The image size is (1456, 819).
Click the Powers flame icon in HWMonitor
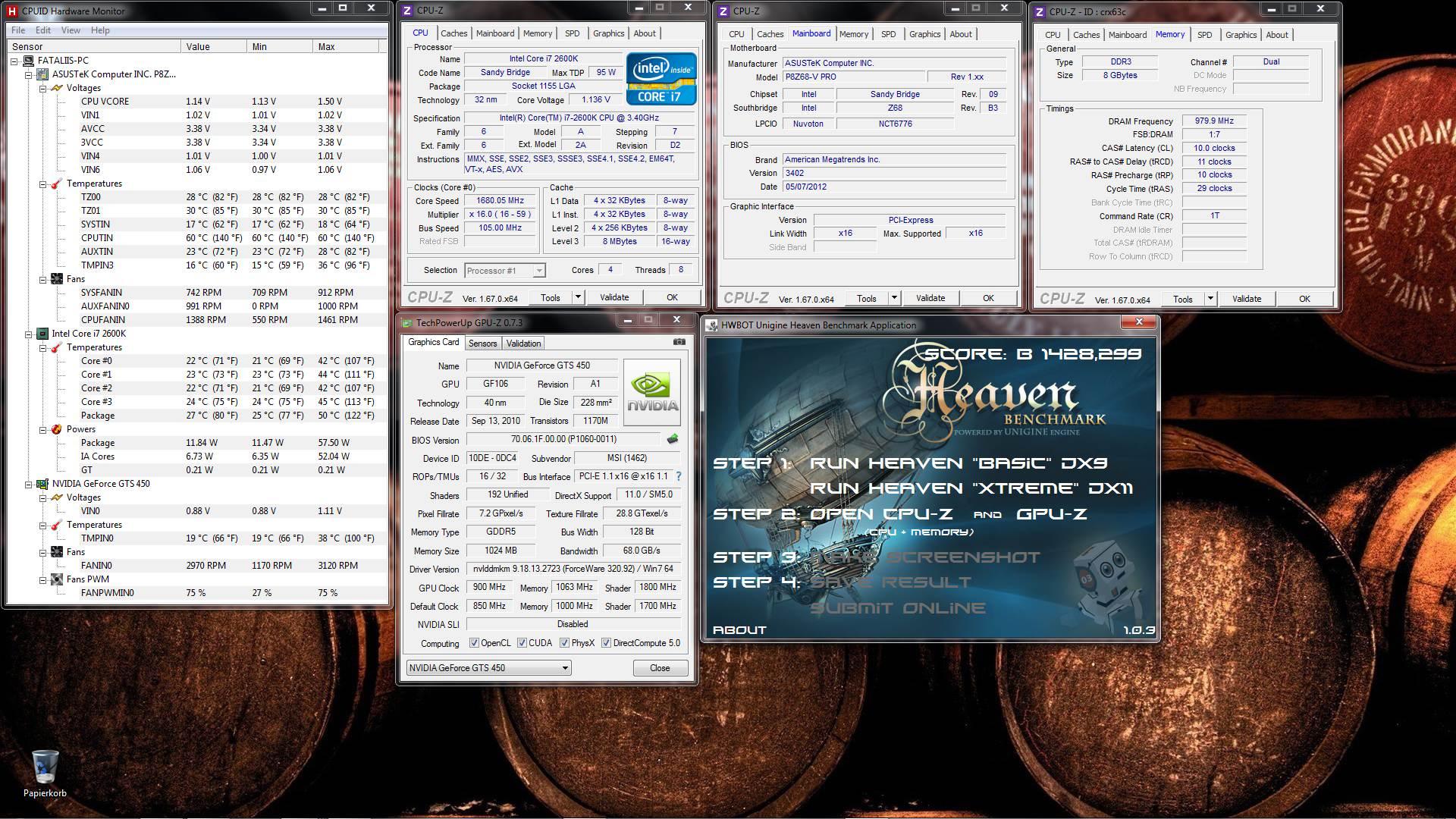(x=56, y=429)
